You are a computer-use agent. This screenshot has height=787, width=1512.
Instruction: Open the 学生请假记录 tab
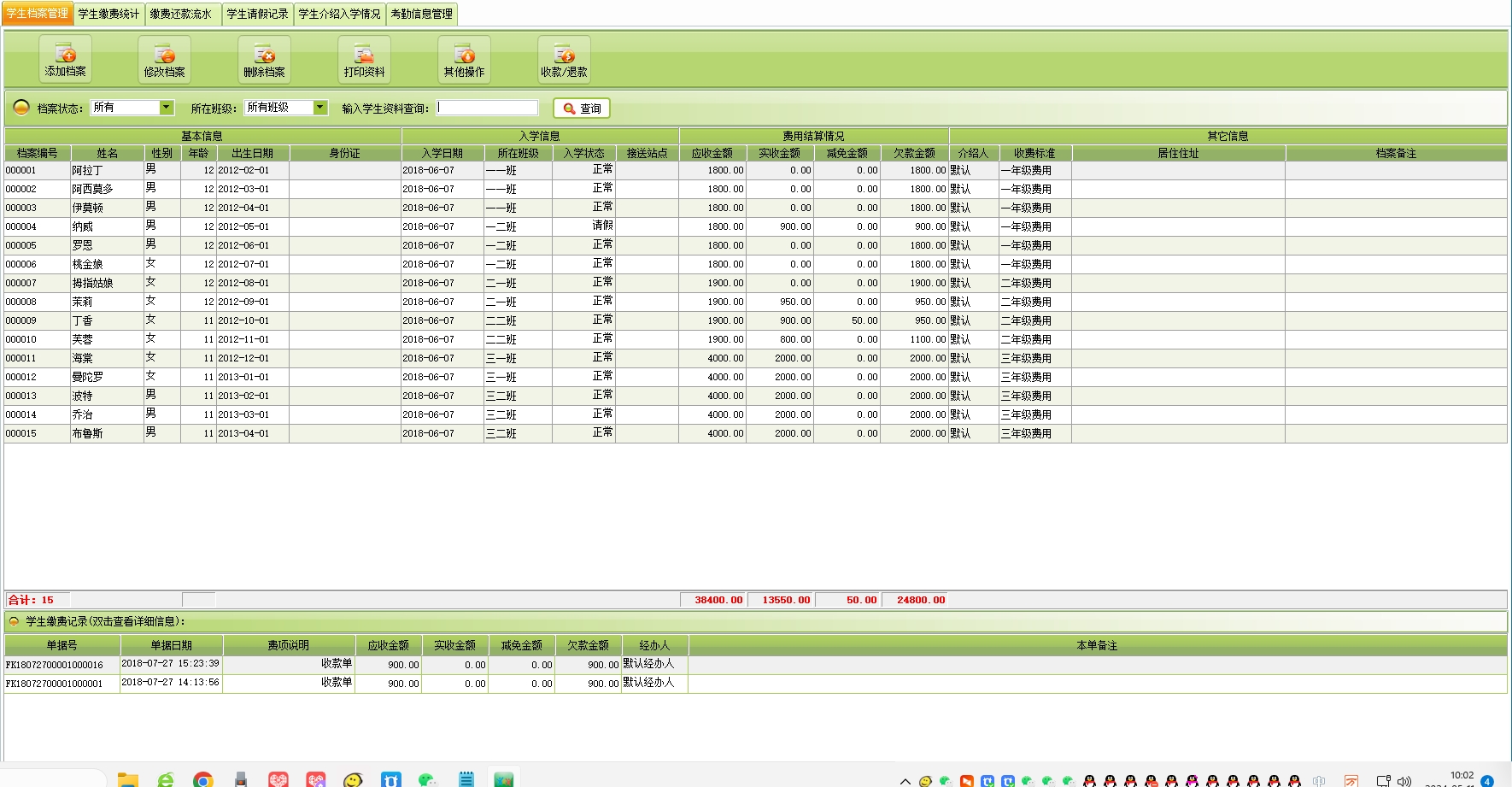257,14
